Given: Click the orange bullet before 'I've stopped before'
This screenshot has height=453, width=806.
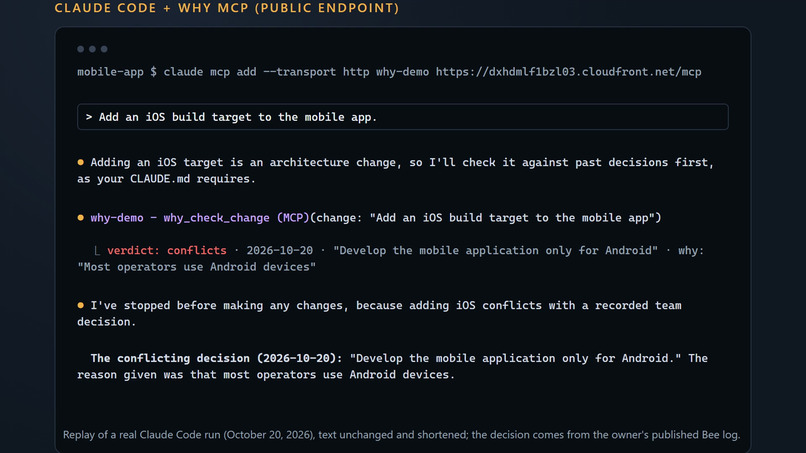Looking at the screenshot, I should coord(81,305).
